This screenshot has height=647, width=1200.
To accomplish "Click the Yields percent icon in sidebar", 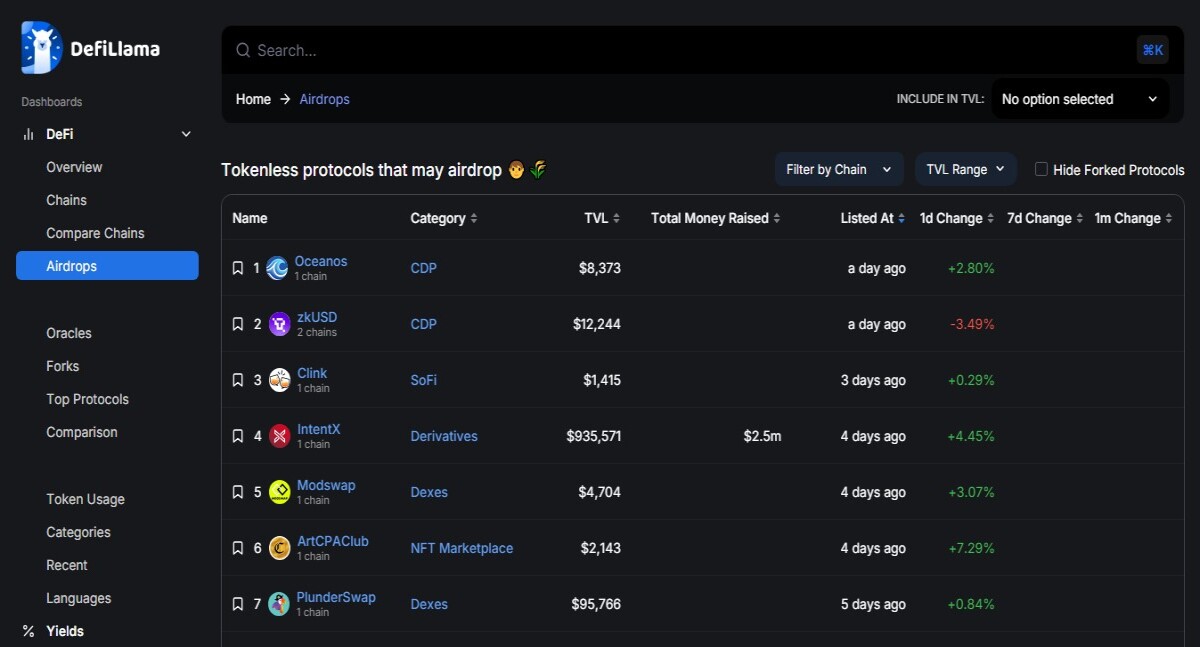I will (x=28, y=631).
